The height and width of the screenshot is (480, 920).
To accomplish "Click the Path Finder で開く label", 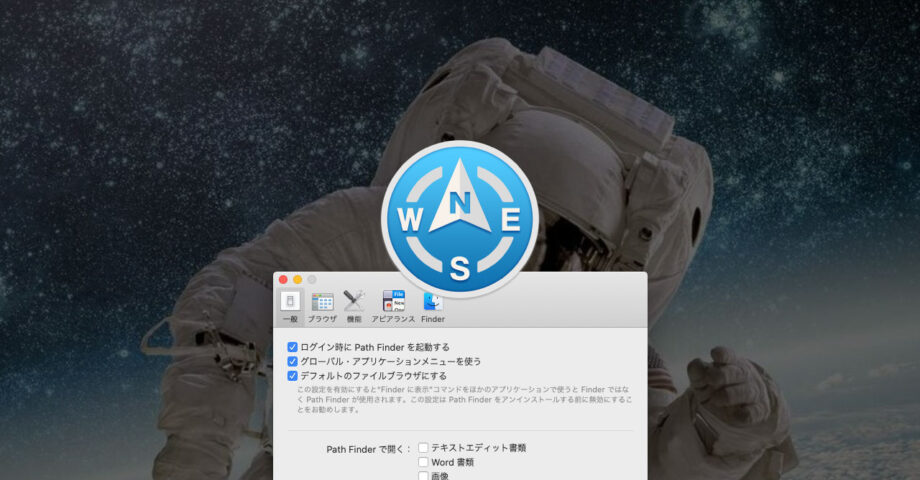I will point(368,449).
